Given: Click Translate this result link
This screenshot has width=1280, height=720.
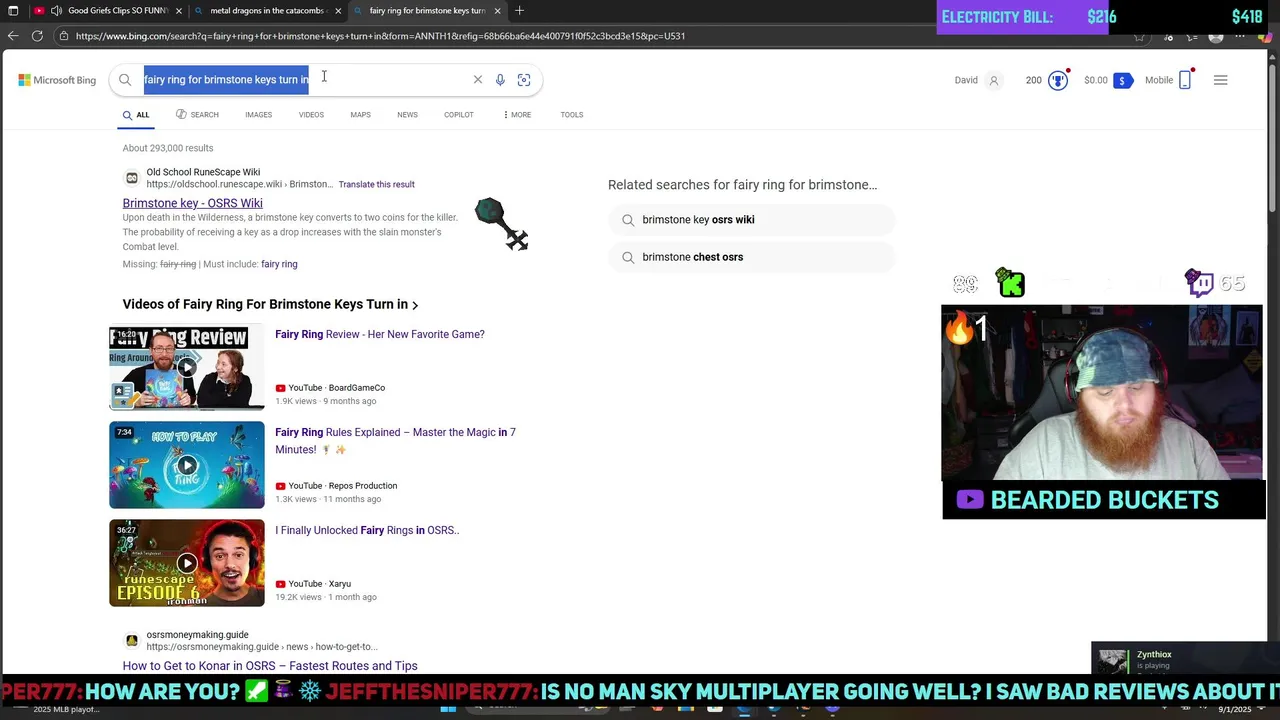Looking at the screenshot, I should tap(376, 184).
